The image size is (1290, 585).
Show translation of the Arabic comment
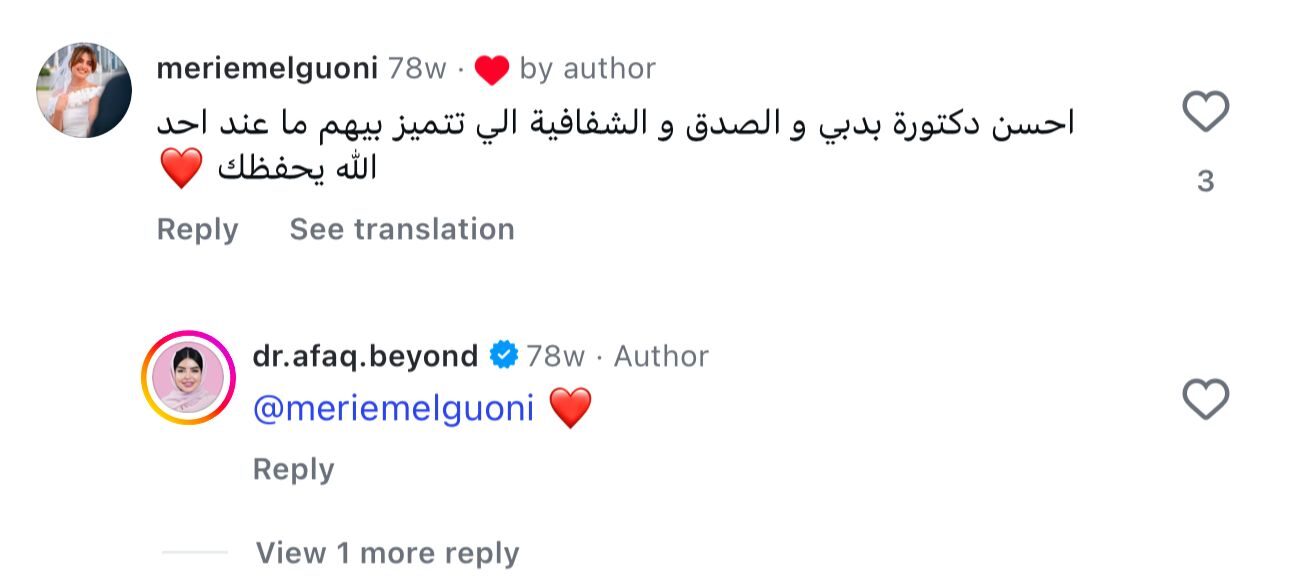click(402, 229)
